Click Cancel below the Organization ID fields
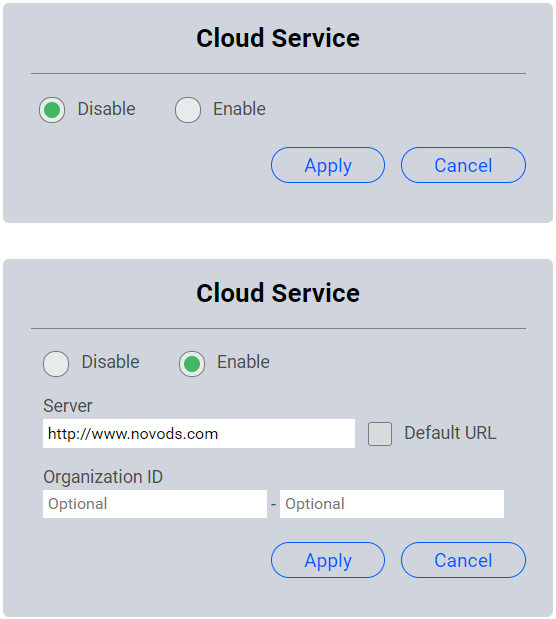Viewport: 556px width, 619px height. pyautogui.click(x=463, y=560)
